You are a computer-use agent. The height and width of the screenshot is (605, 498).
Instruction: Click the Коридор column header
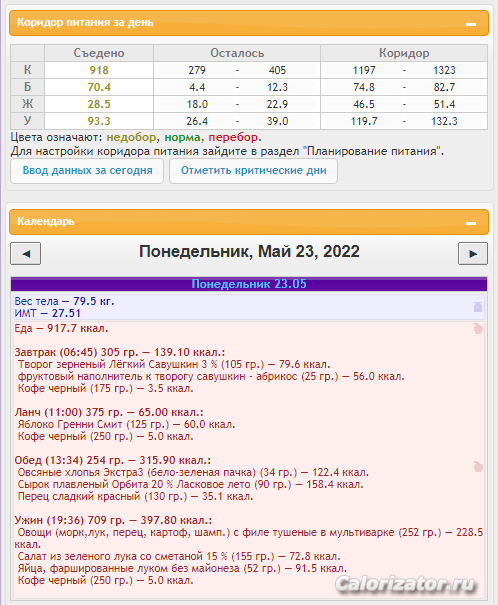(404, 53)
